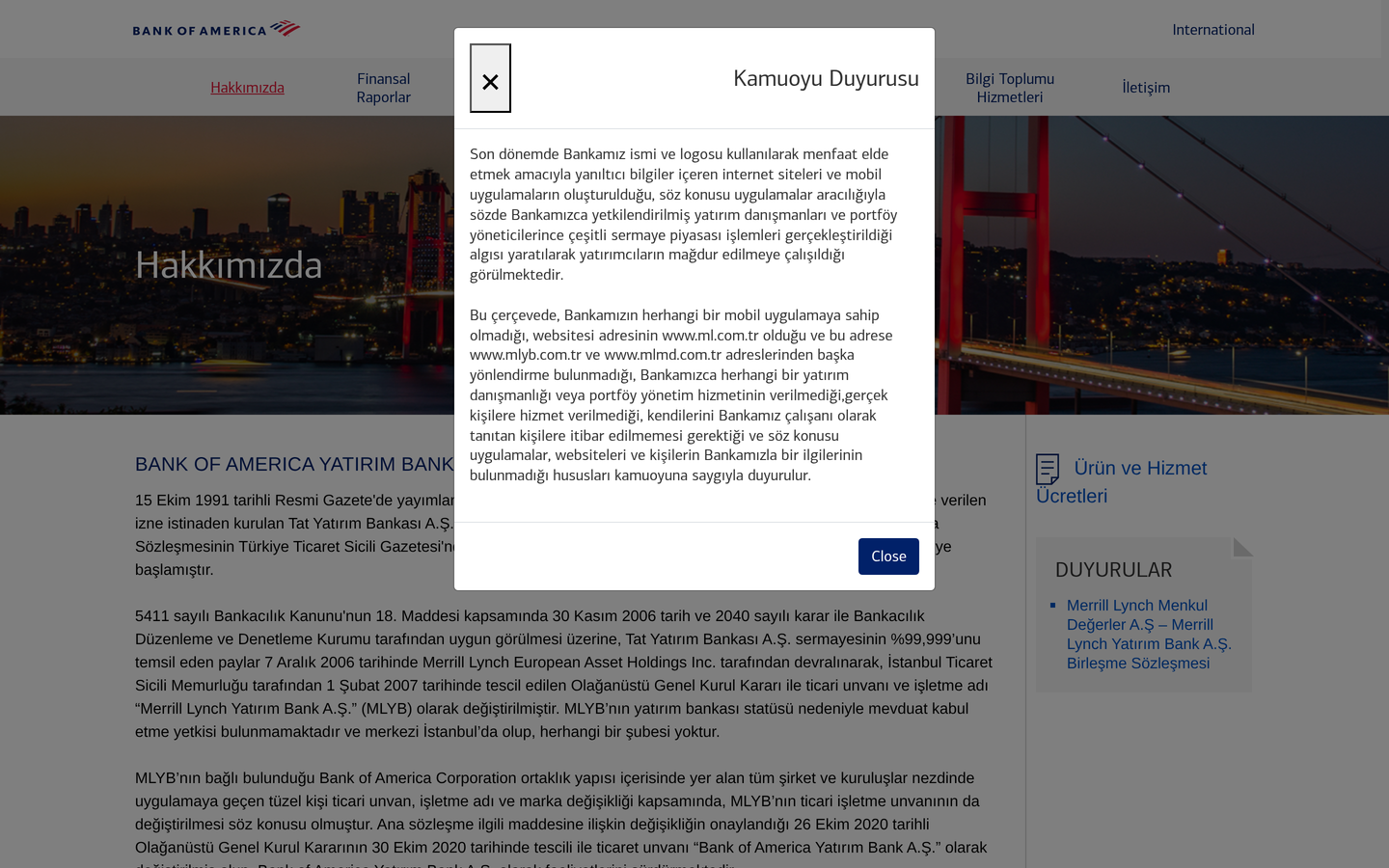Click the Hakkımızda banner heading
This screenshot has height=868, width=1389.
tap(229, 265)
